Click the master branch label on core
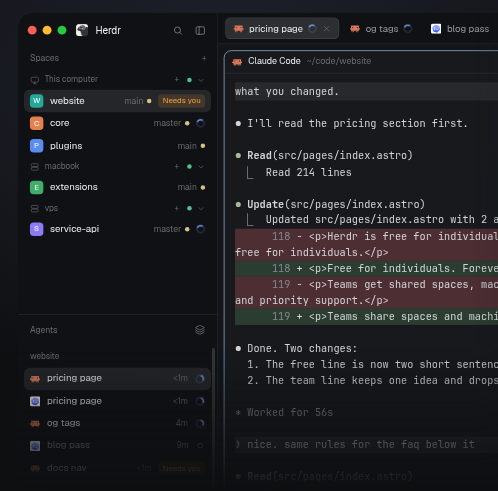Viewport: 498px width, 491px height. tap(167, 123)
